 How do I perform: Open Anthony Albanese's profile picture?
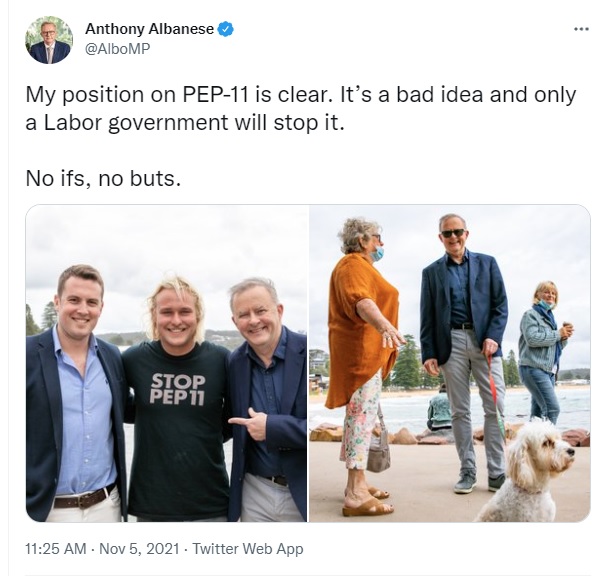click(x=49, y=40)
